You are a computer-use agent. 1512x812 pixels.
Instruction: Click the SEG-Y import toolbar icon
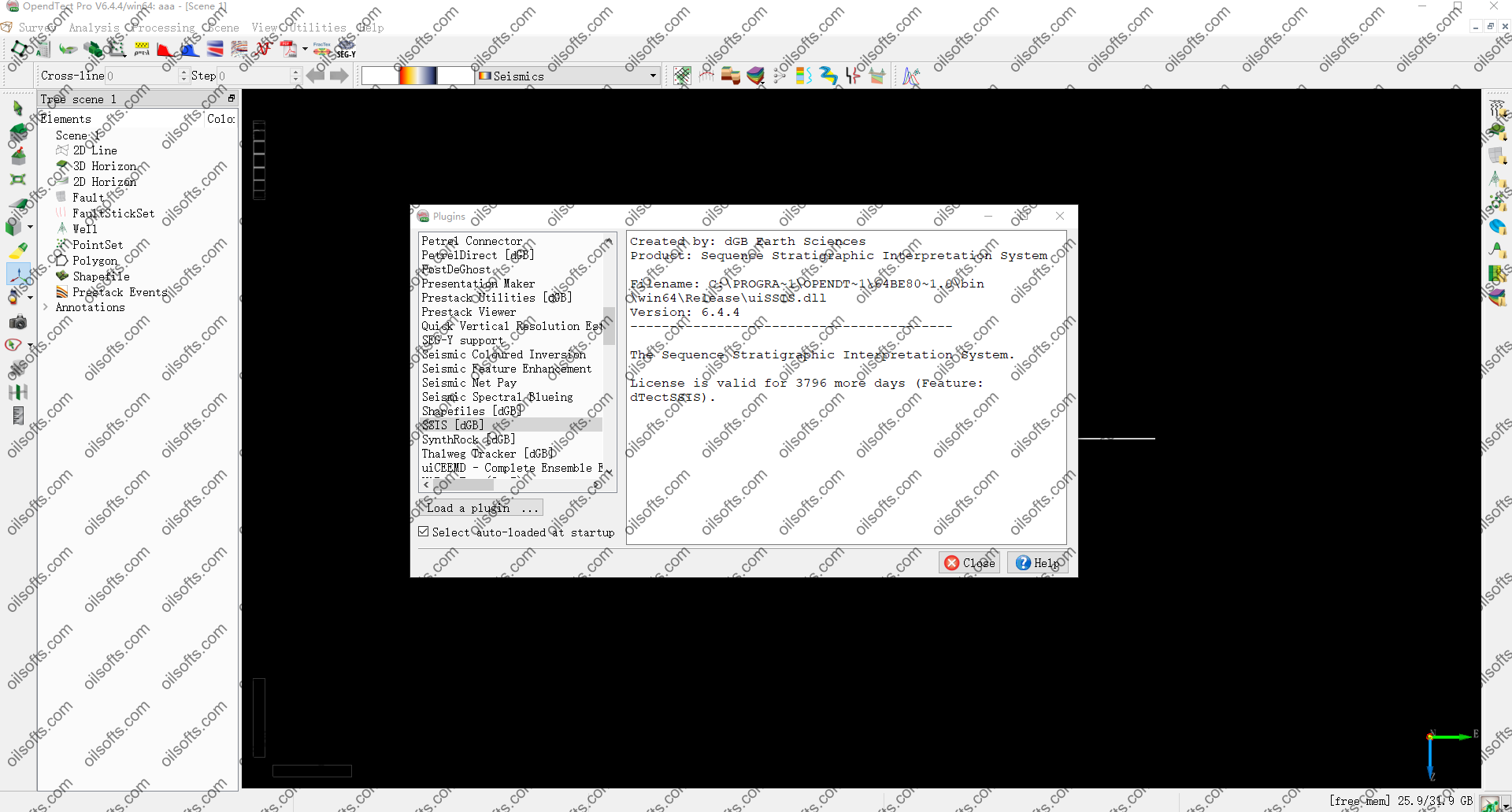tap(346, 49)
